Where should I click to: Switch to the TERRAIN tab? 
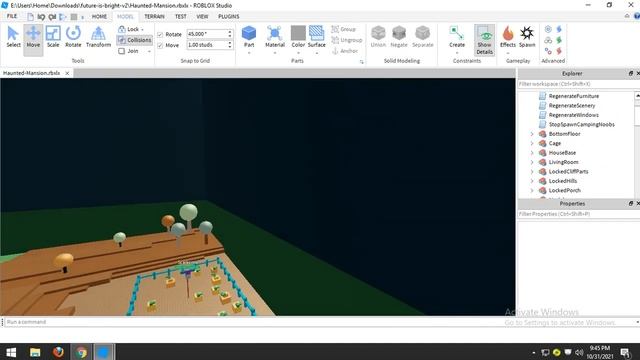click(x=154, y=16)
